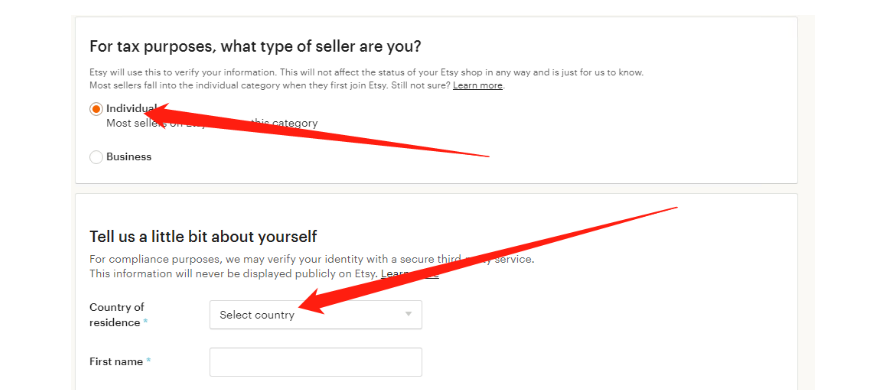Click the 'For compliance purposes' paragraph
Screen dimensions: 880x390
coord(311,267)
